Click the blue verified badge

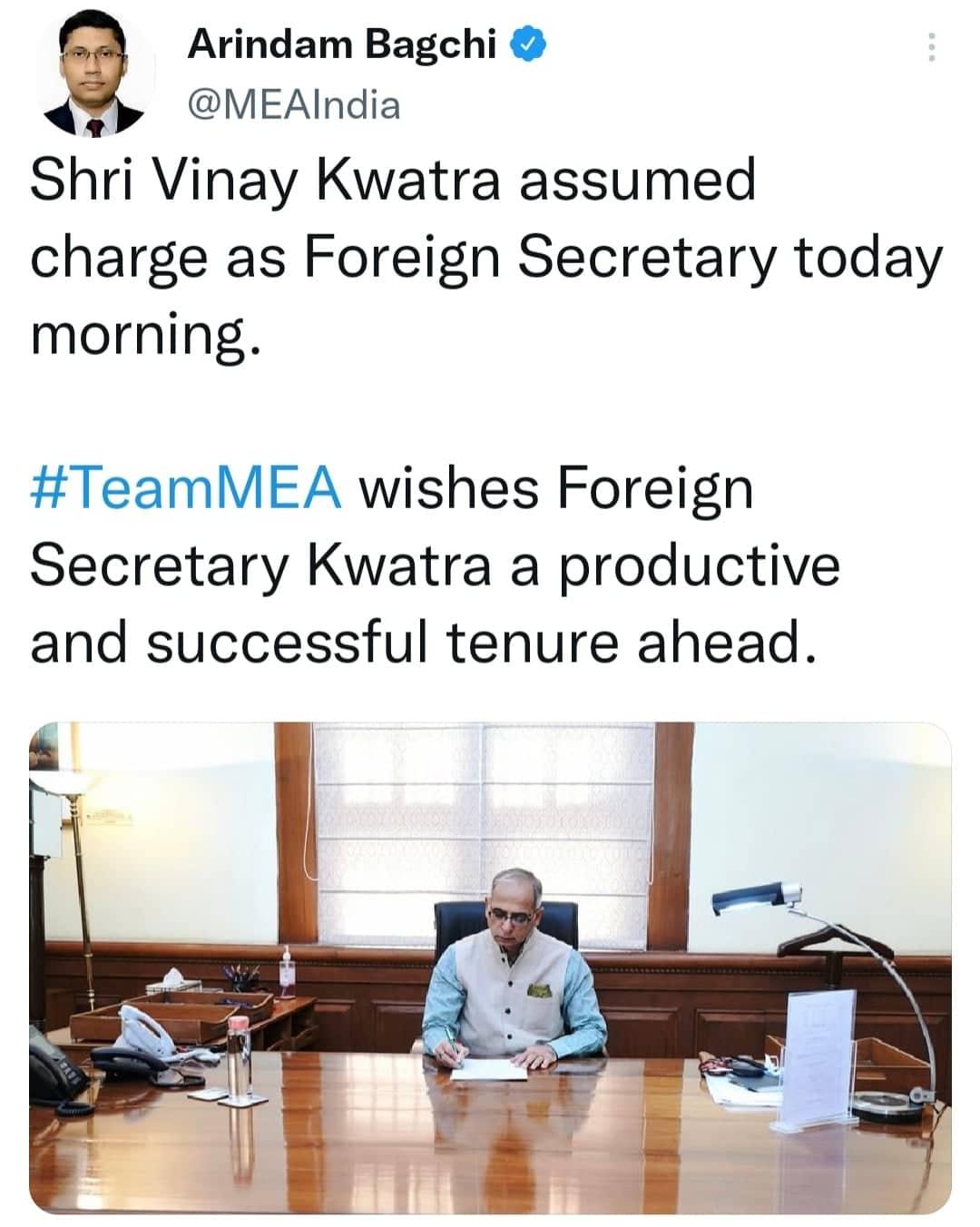coord(528,44)
